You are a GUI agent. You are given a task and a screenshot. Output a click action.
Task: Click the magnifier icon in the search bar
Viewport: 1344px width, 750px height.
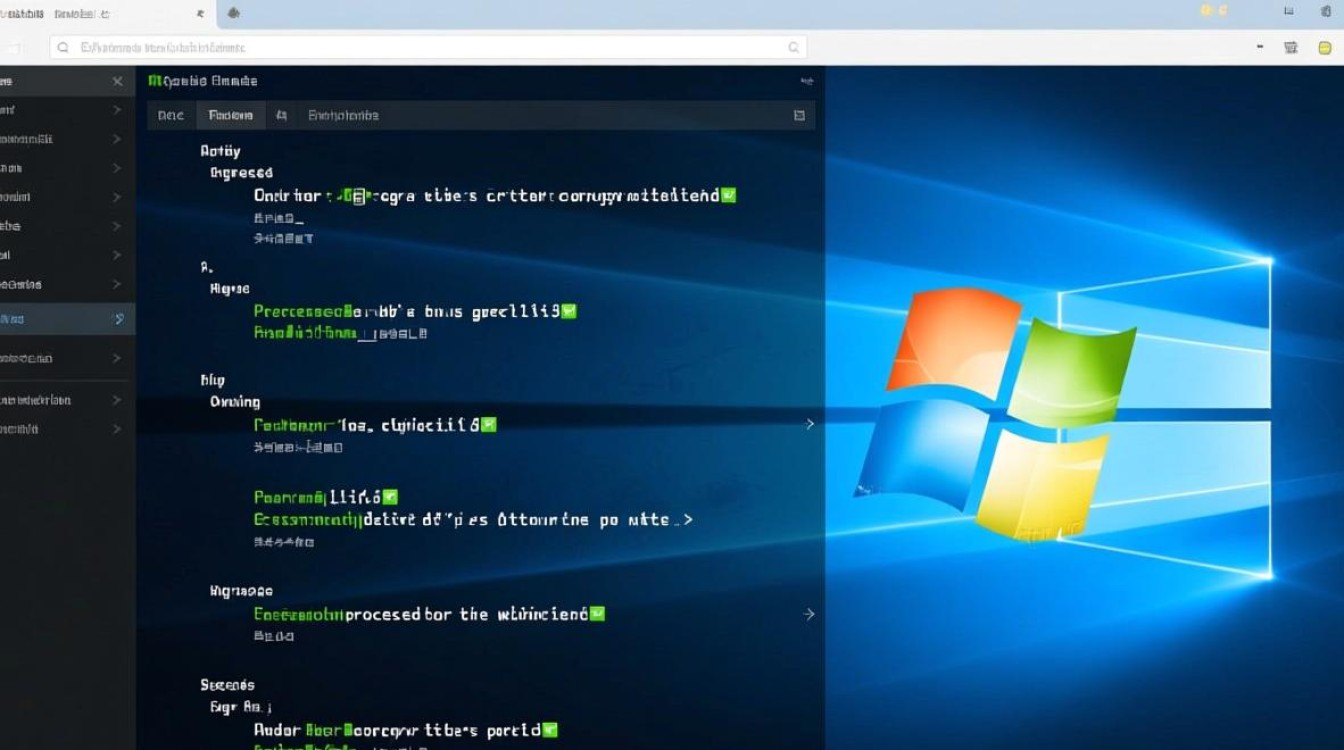(x=62, y=46)
